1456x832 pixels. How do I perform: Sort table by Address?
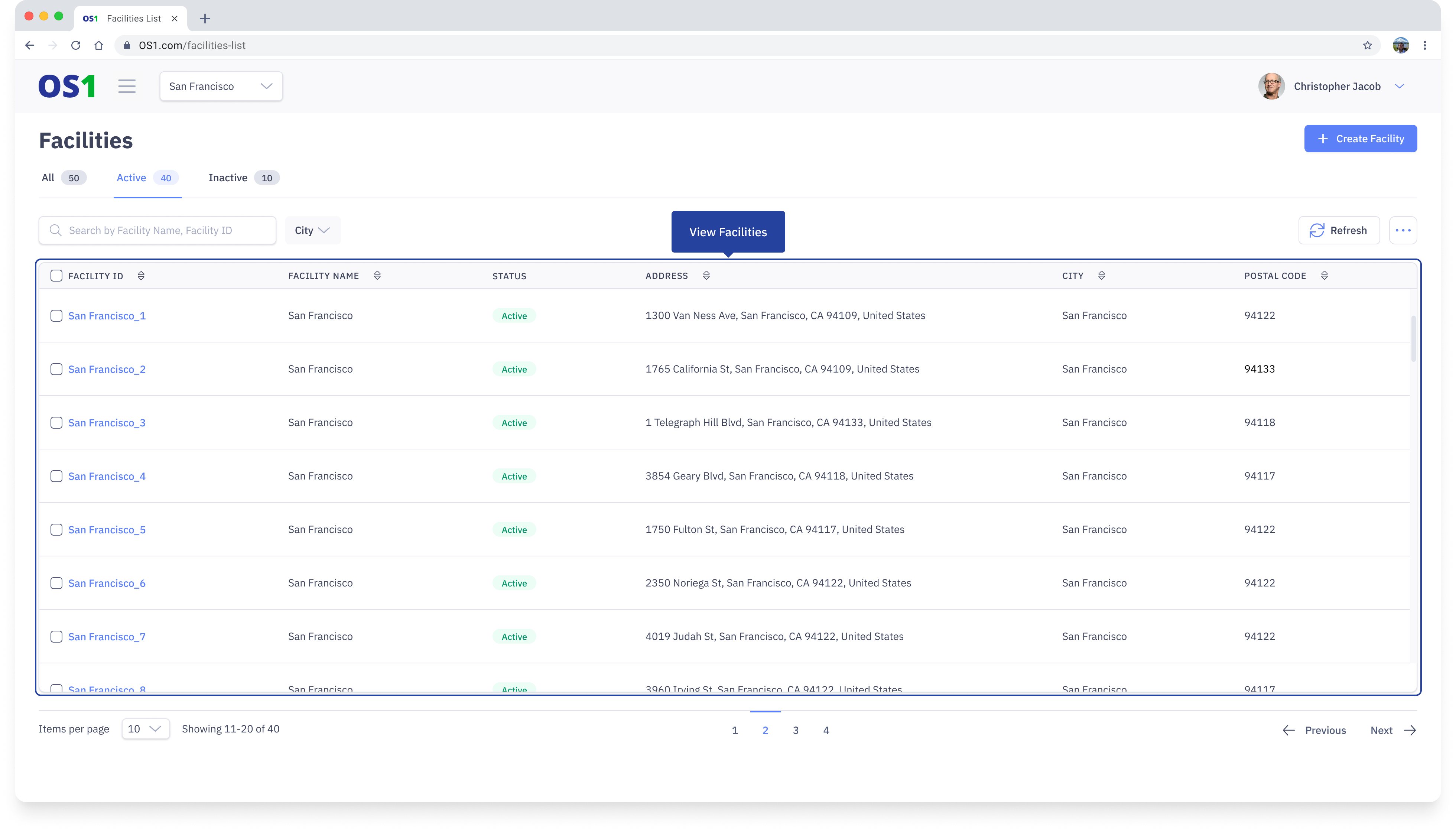[706, 276]
